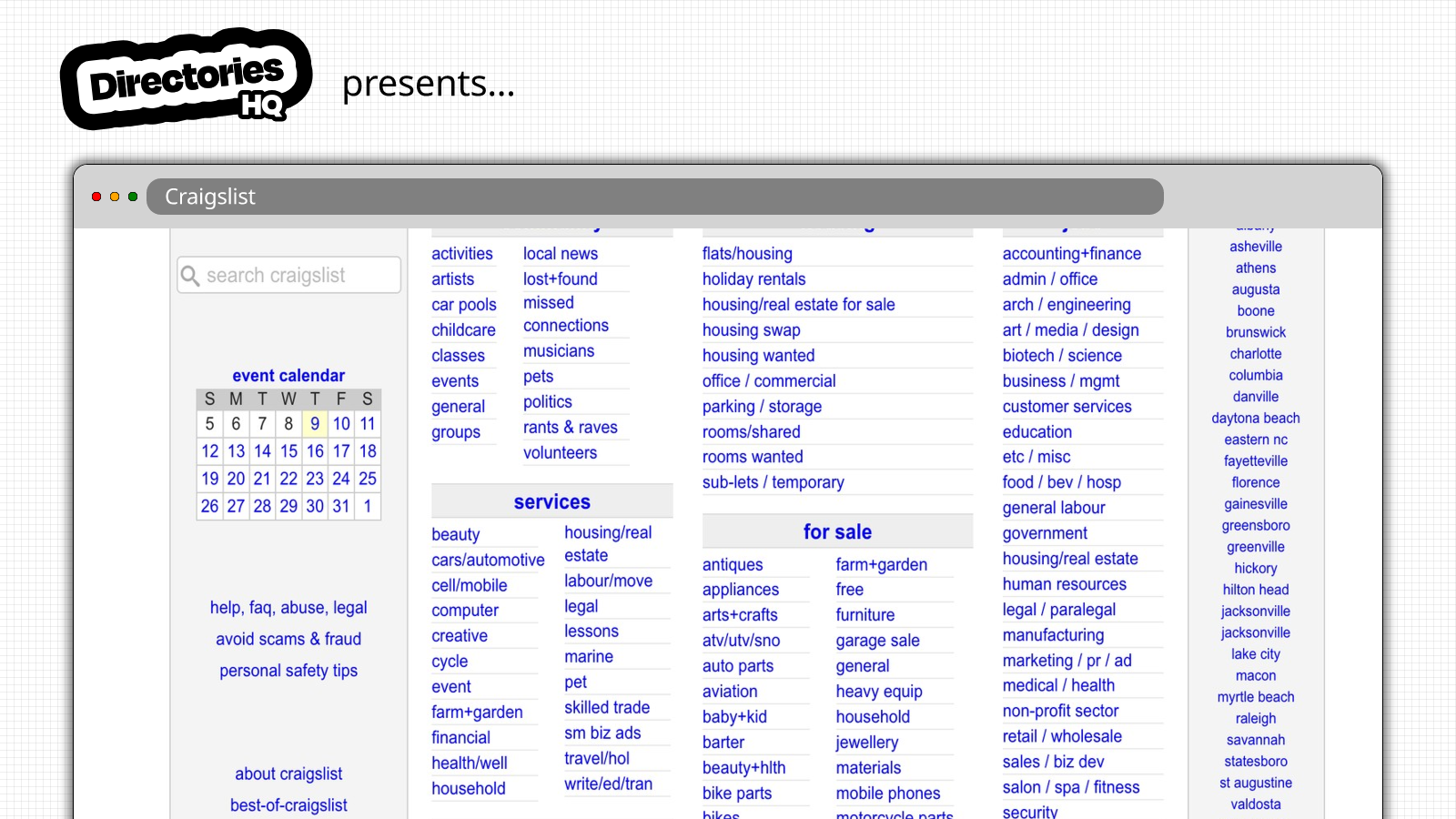Open the event calendar link

[288, 376]
